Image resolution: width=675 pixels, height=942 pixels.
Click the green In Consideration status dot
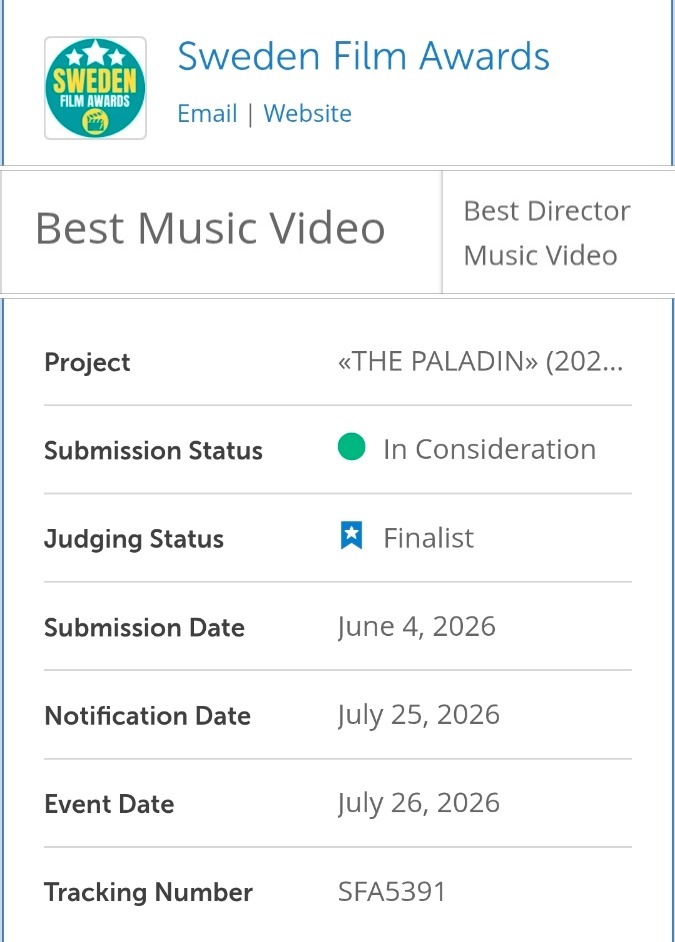pos(351,447)
